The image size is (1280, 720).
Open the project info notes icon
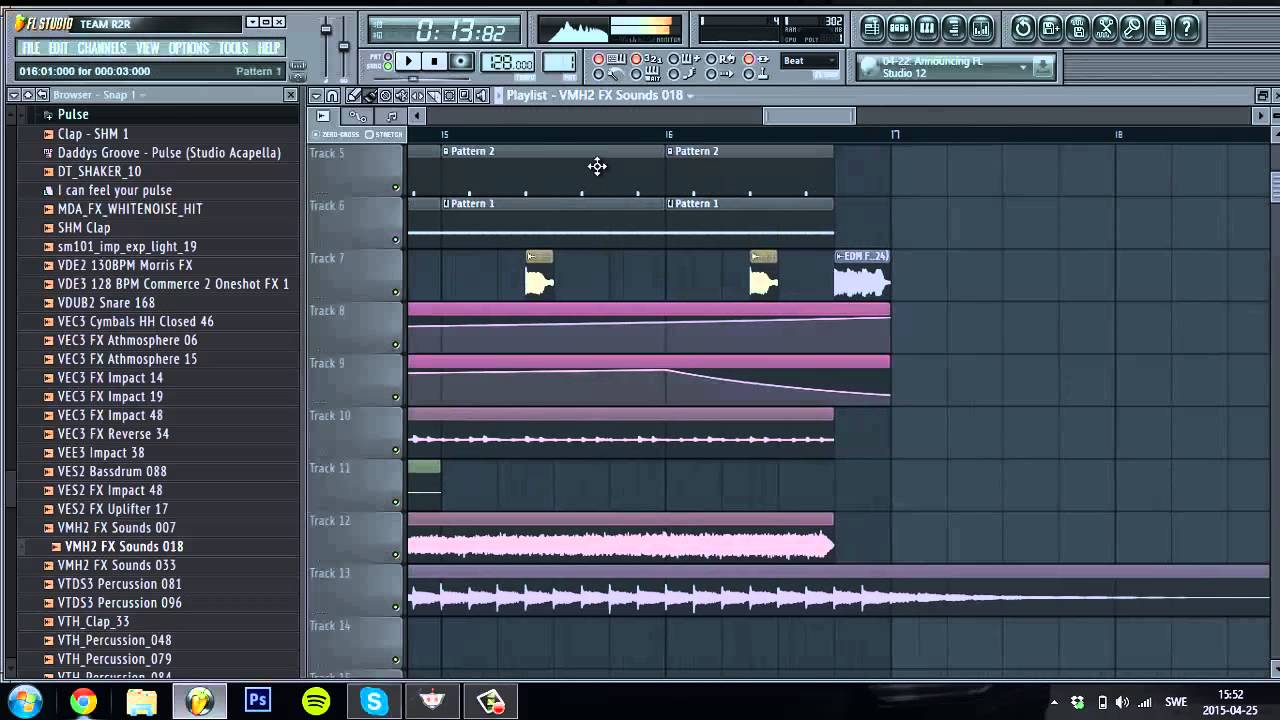point(1159,28)
